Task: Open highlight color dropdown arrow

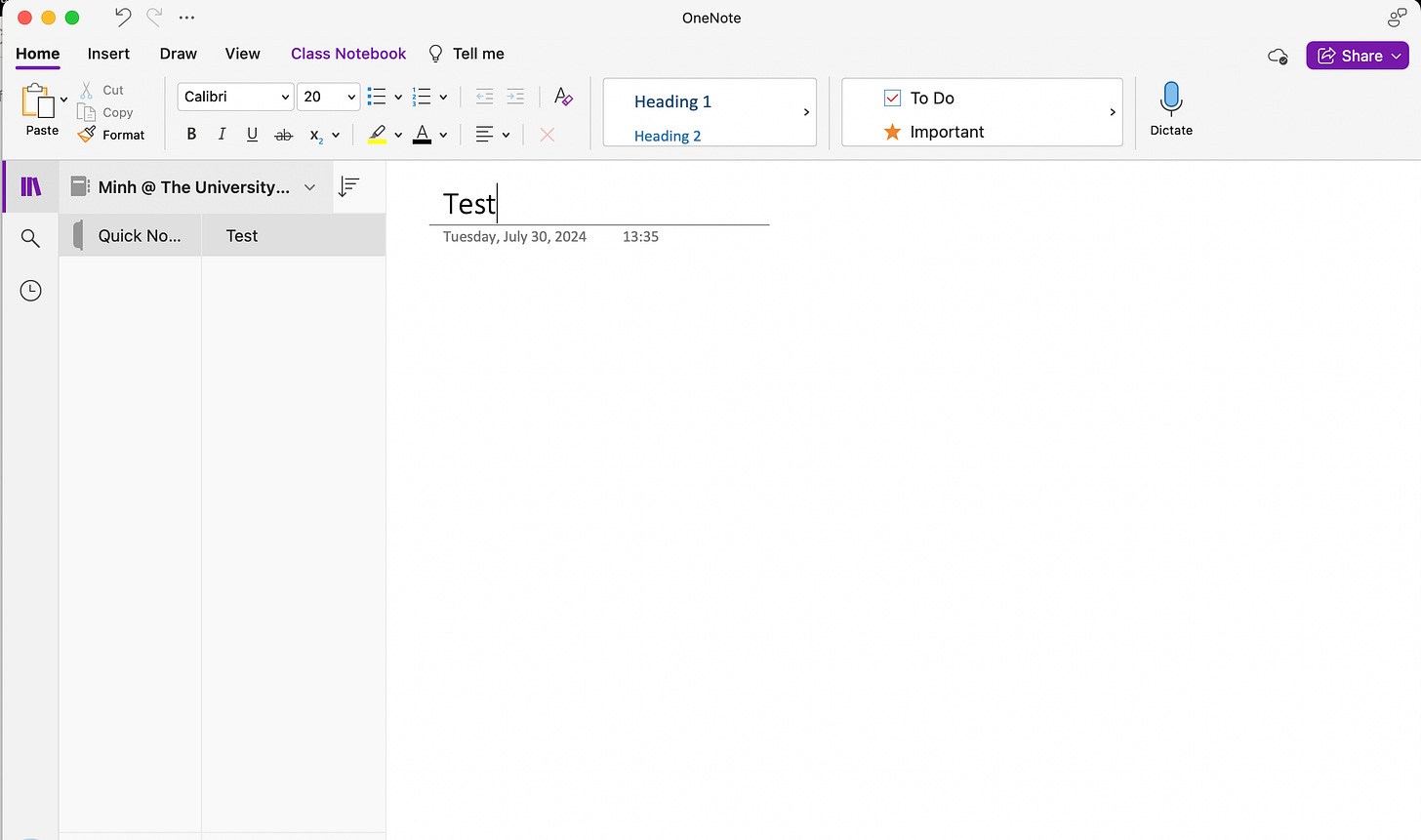Action: pos(398,136)
